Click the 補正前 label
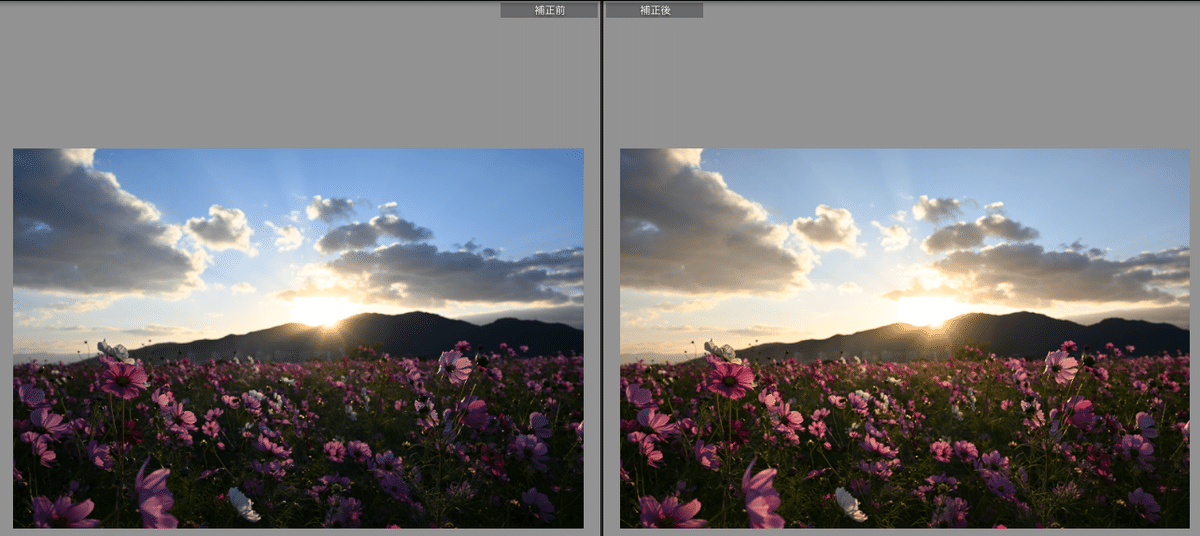The image size is (1200, 536). (548, 10)
